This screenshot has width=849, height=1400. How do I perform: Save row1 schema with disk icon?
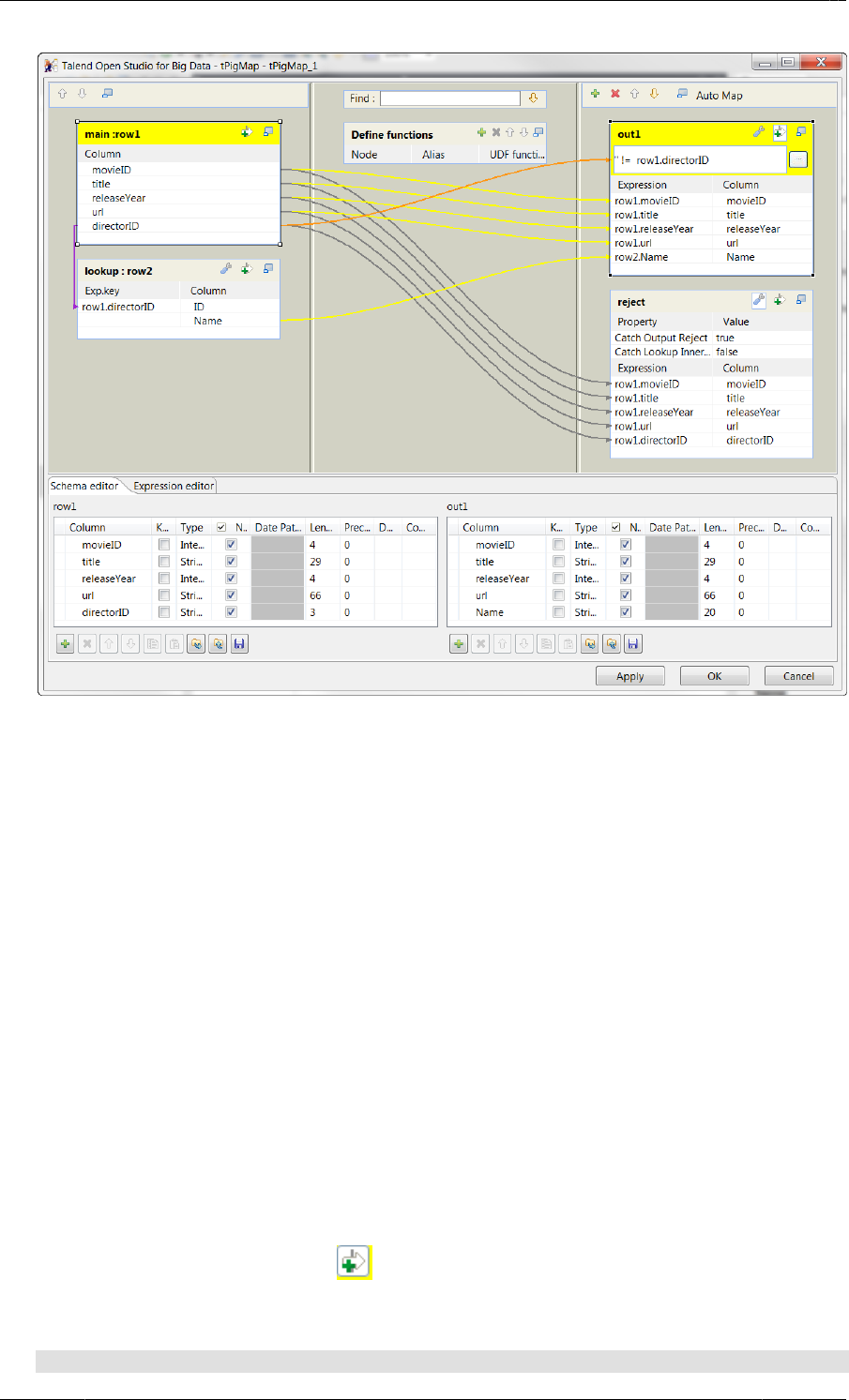coord(240,644)
